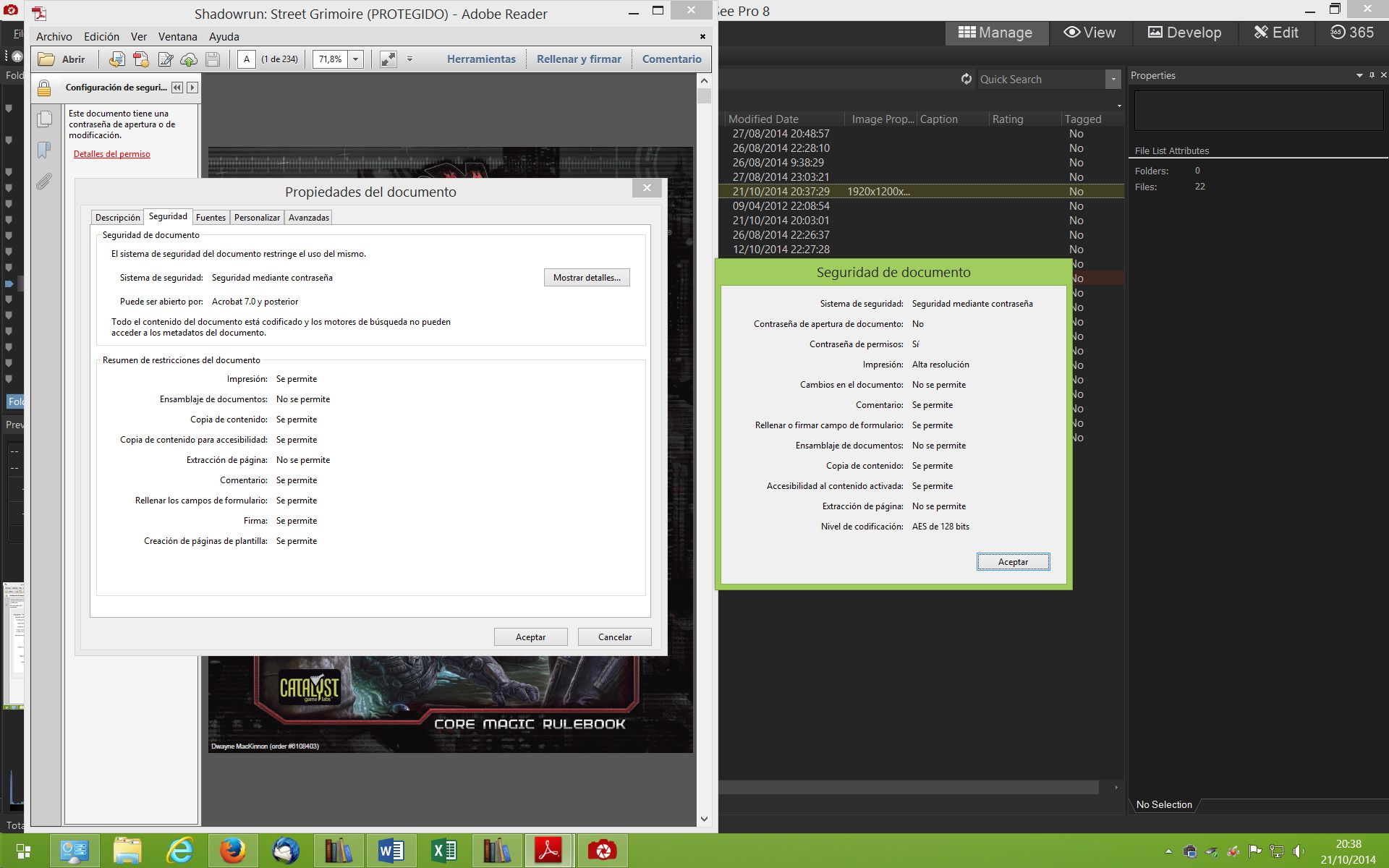
Task: Click the create PDF online icon
Action: [x=141, y=59]
